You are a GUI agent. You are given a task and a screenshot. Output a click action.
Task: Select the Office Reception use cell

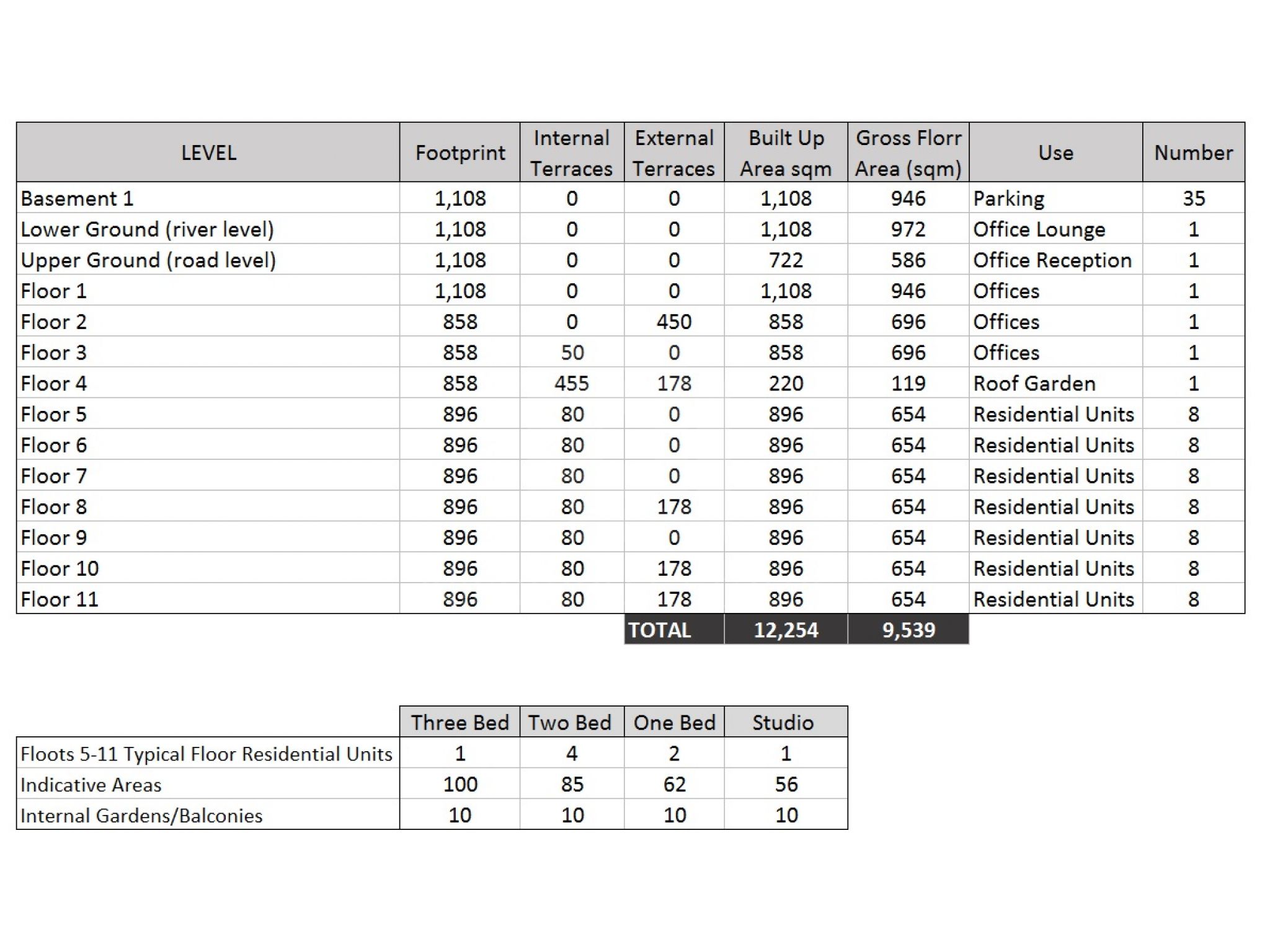(1056, 260)
